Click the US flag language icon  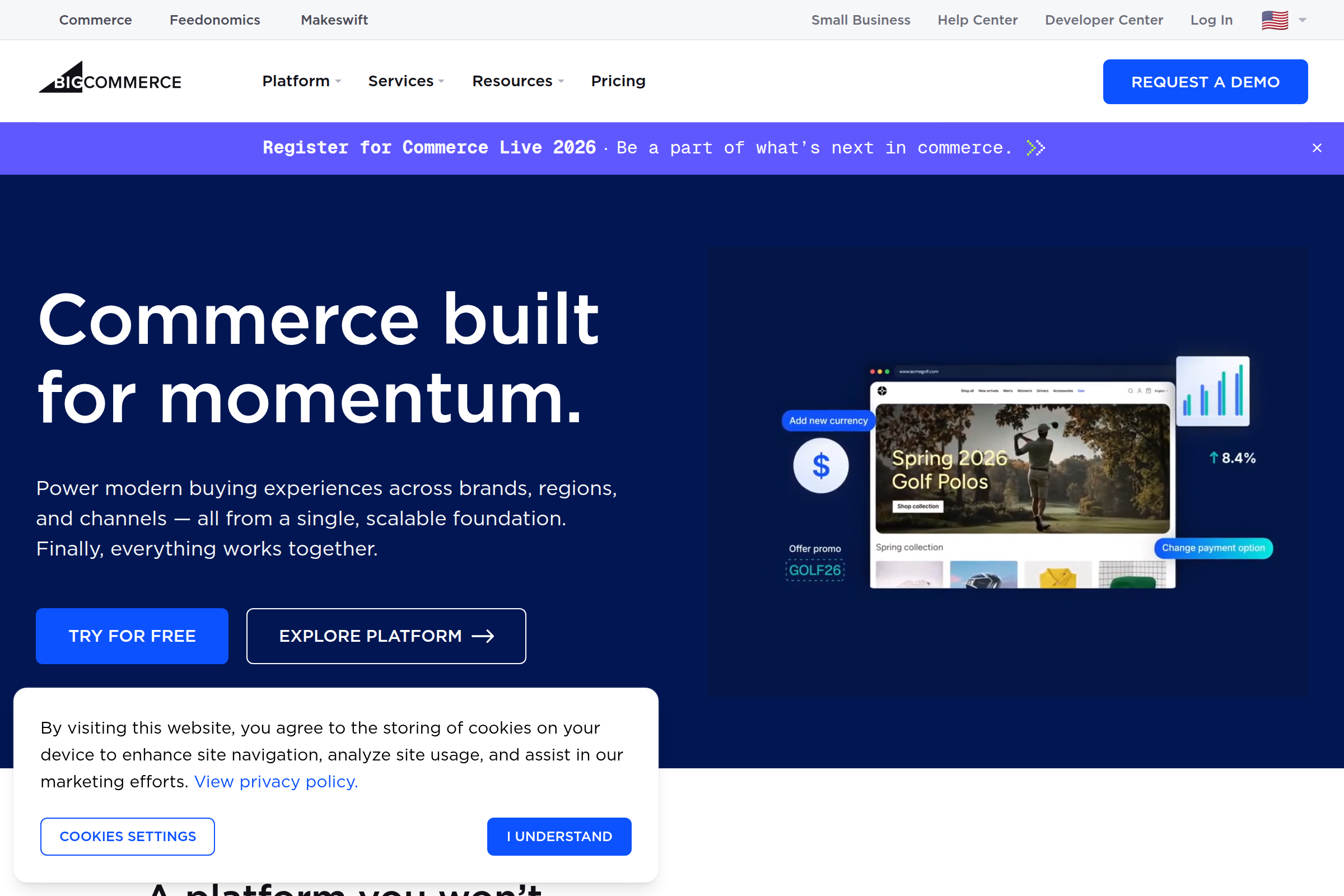(1275, 20)
